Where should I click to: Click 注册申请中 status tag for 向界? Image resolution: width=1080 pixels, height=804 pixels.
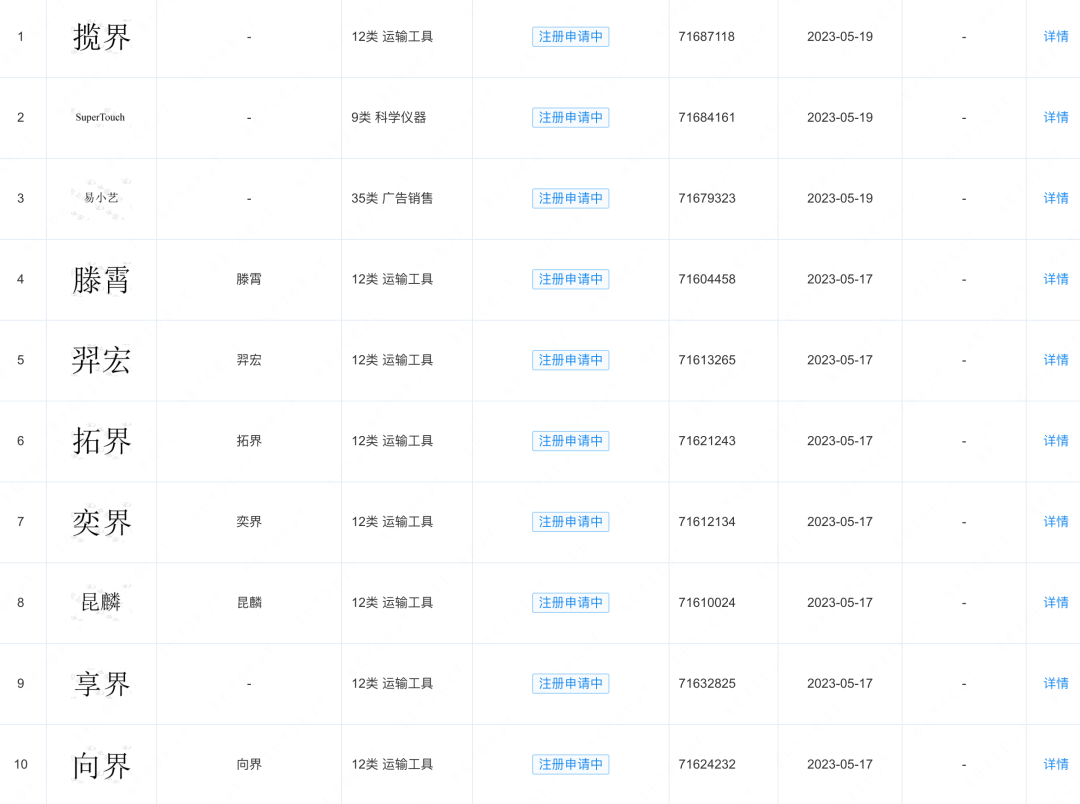pos(570,764)
